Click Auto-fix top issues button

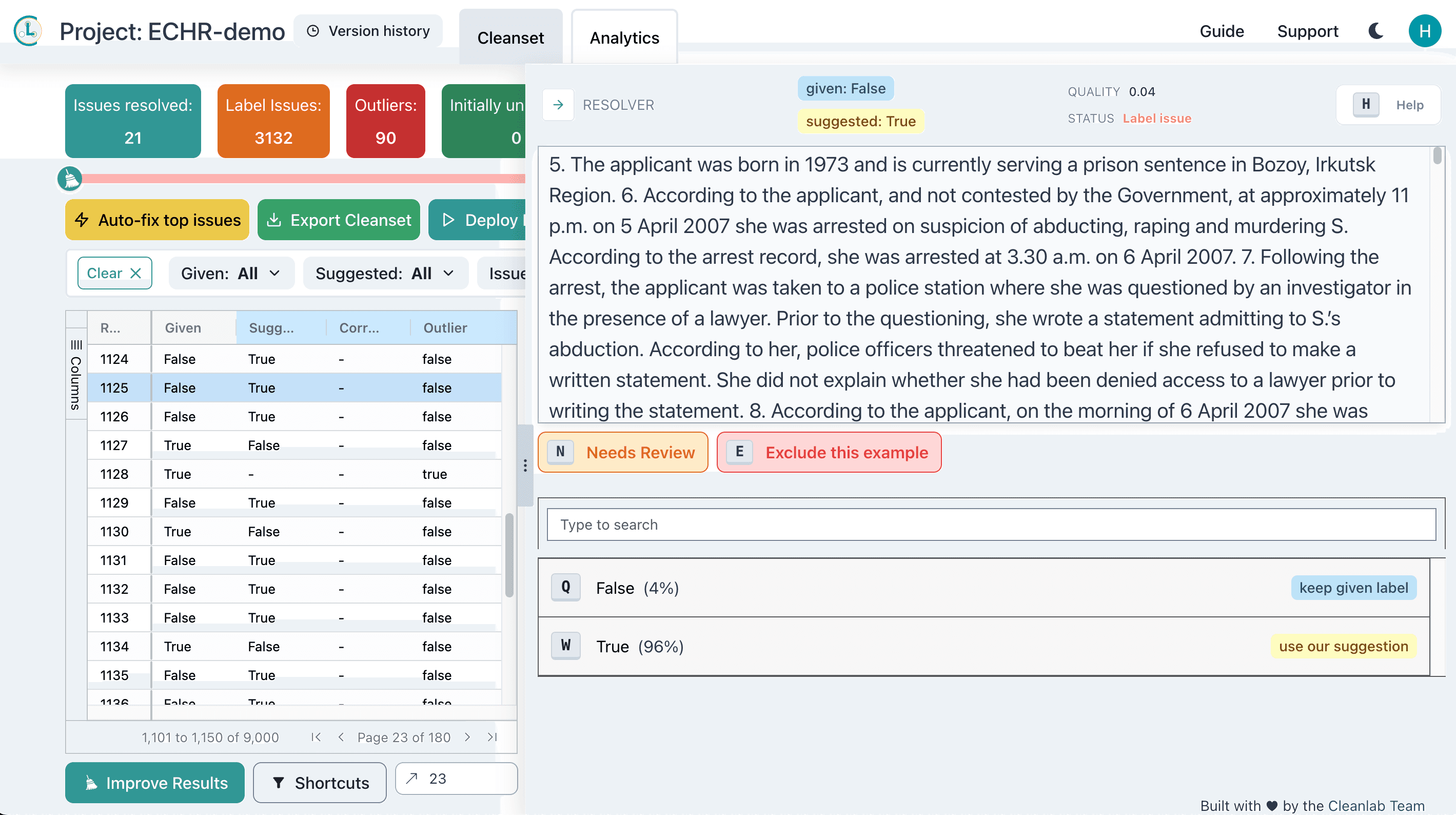(158, 220)
